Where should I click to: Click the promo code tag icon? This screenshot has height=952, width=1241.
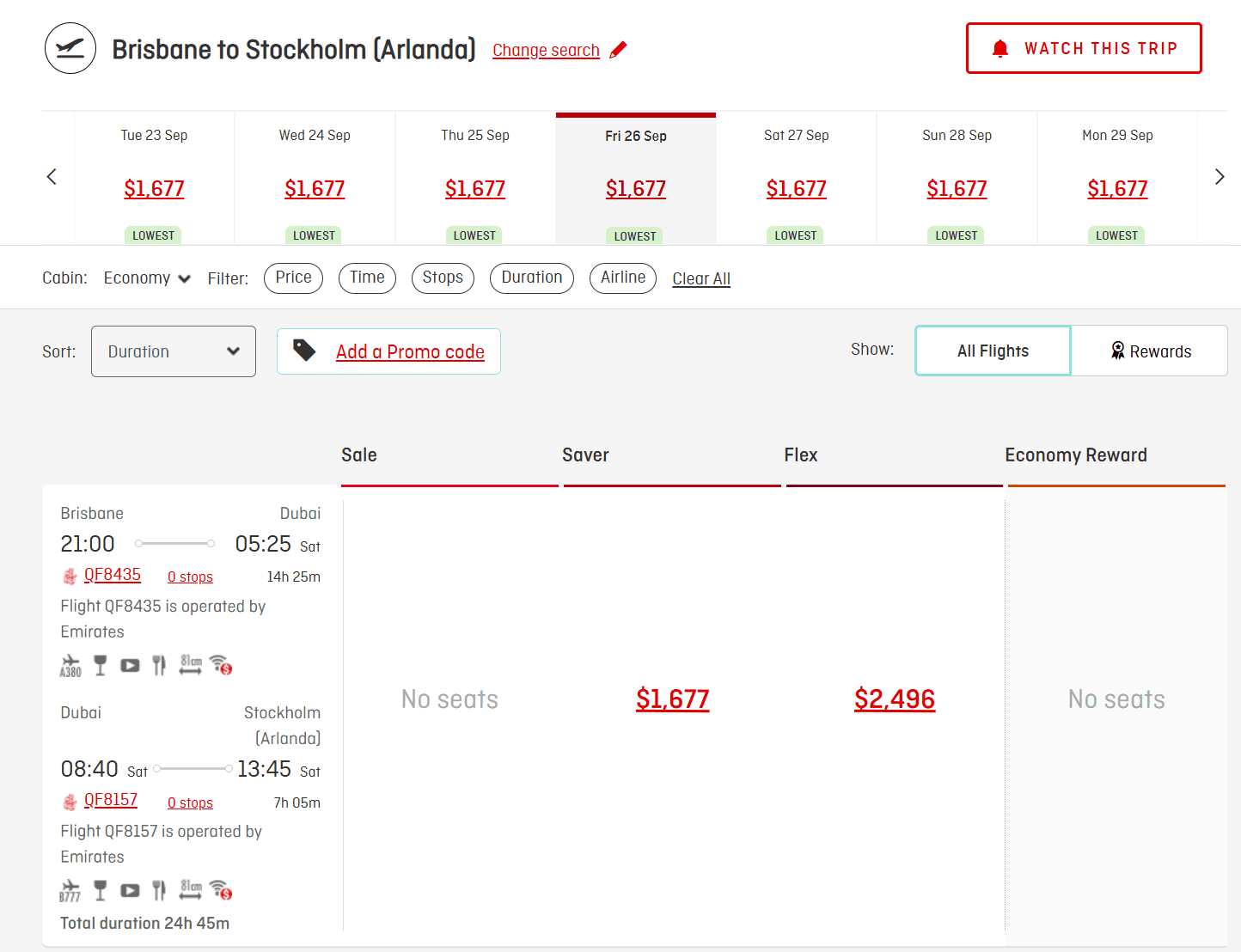(304, 351)
